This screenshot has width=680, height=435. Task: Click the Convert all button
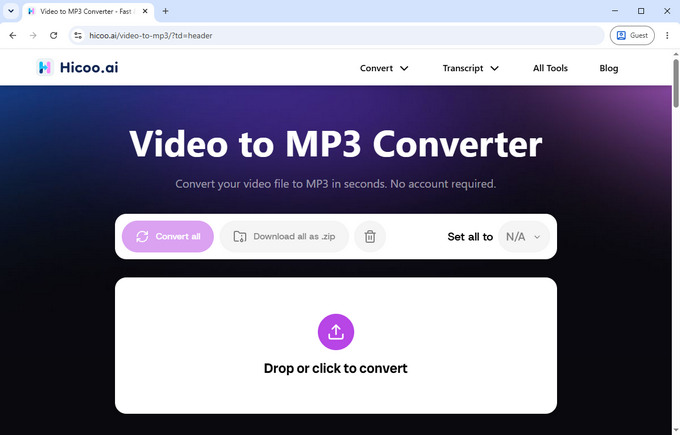tap(168, 236)
